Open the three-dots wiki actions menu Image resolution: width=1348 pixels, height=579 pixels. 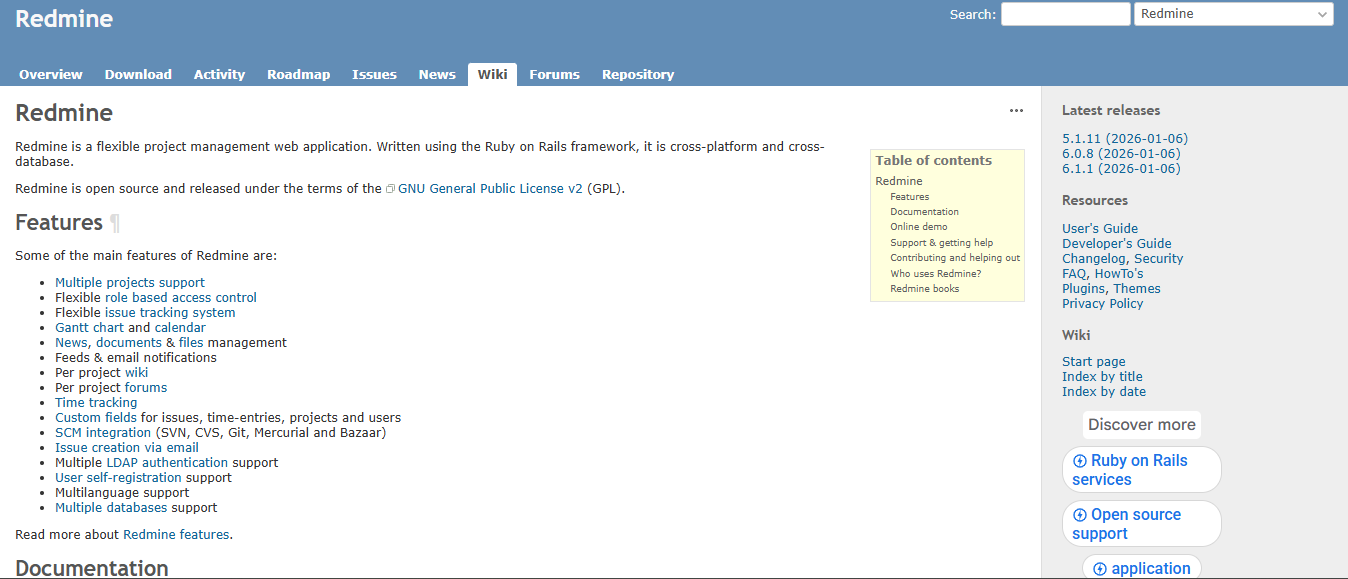click(1016, 111)
